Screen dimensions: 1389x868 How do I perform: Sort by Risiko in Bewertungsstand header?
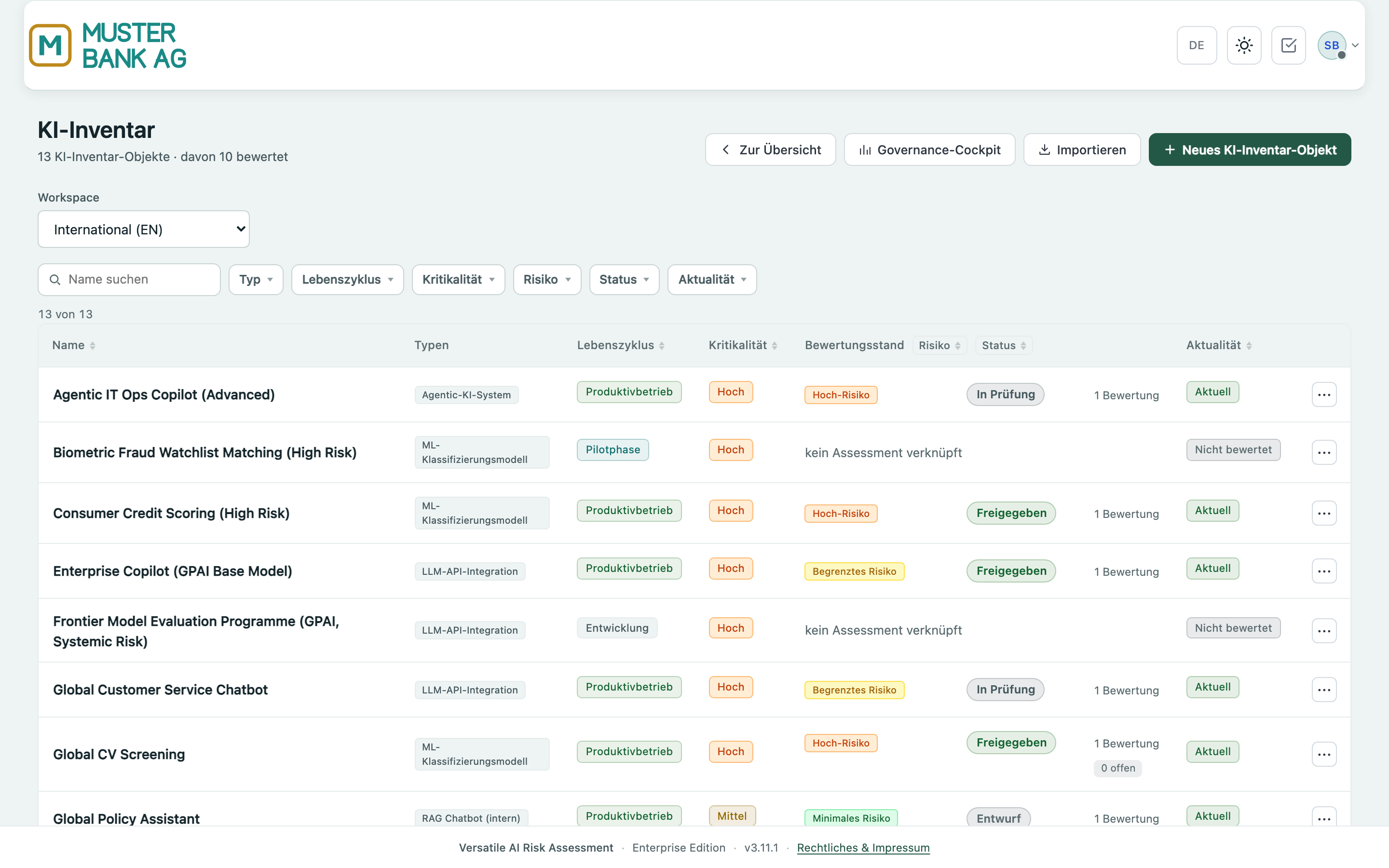[x=940, y=345]
